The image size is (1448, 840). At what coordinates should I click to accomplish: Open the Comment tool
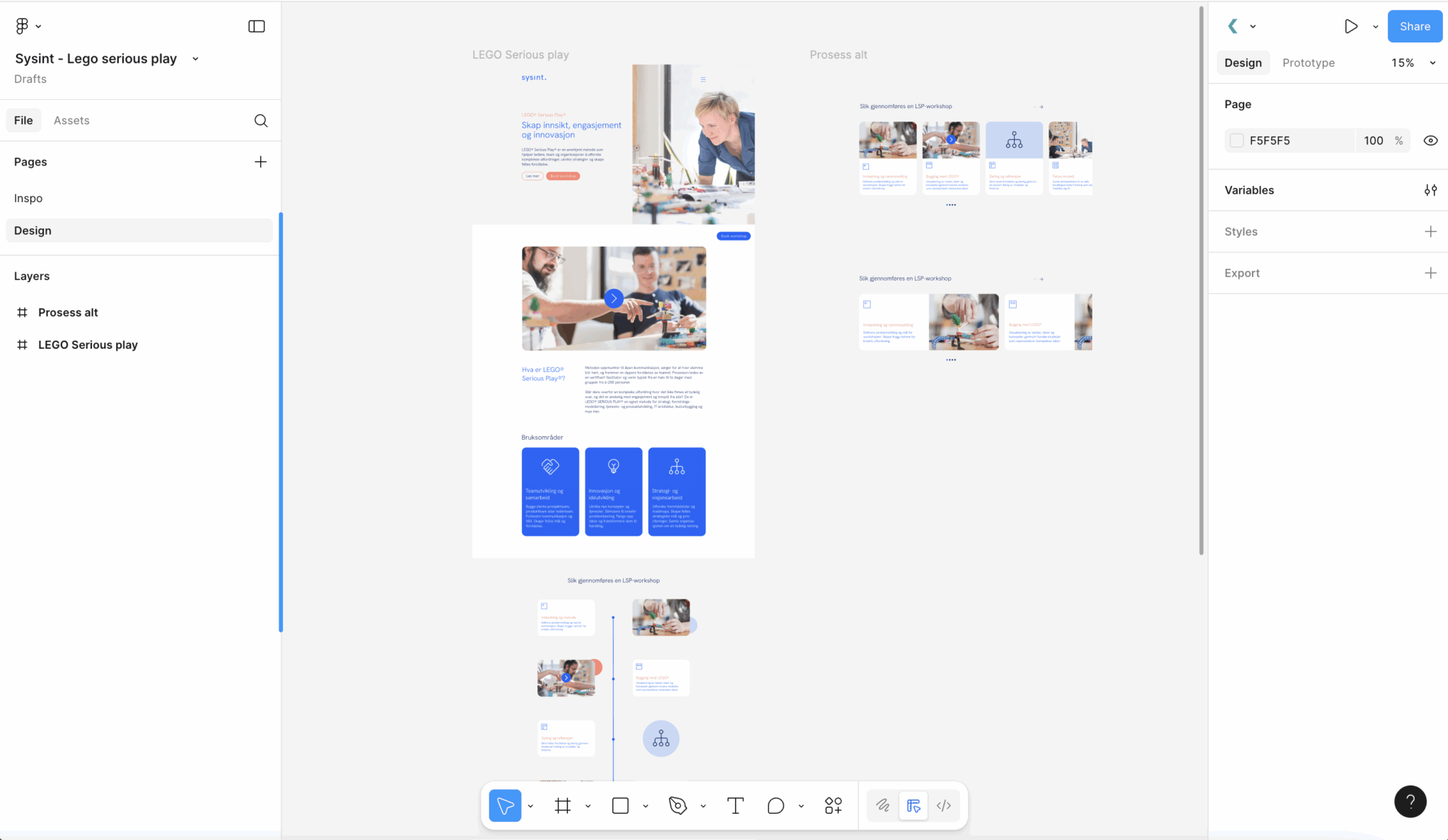(776, 805)
